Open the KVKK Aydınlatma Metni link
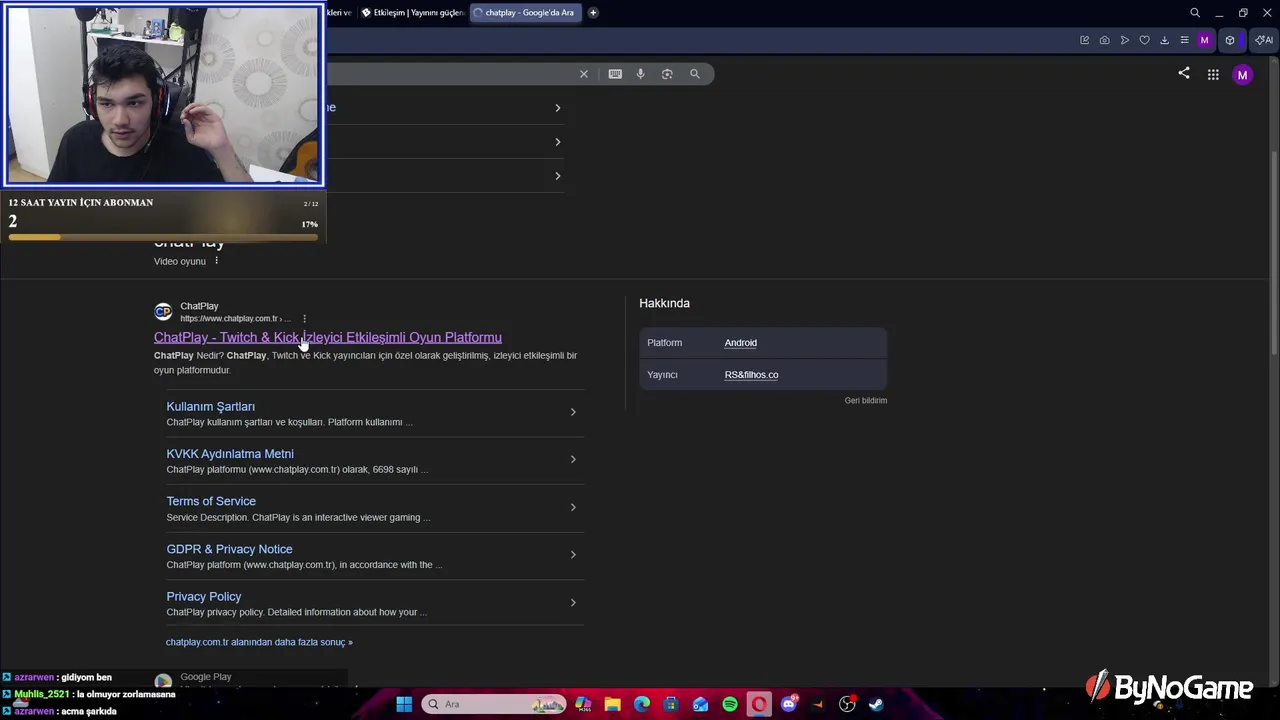1280x720 pixels. tap(230, 454)
